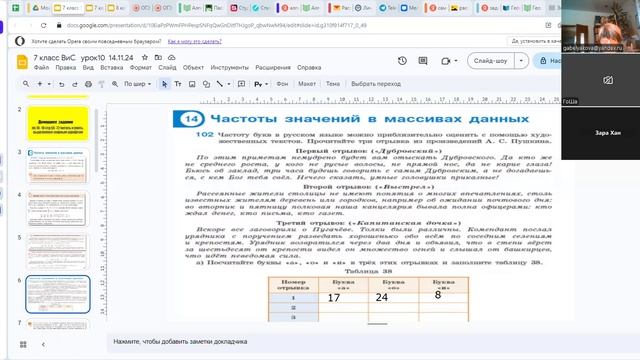Open the Правка menu
Screen dimensions: 640x360
coord(66,67)
